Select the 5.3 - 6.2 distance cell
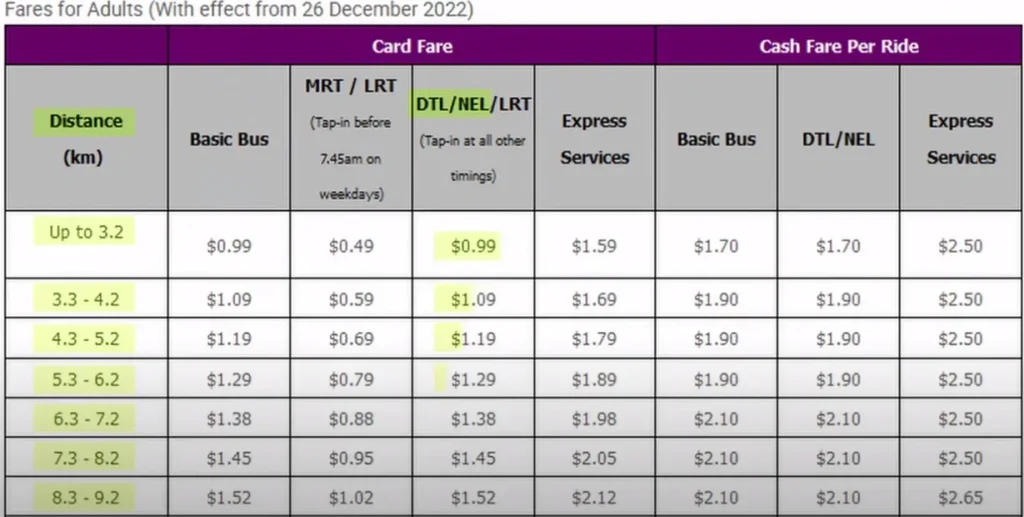1024x517 pixels. coord(85,379)
